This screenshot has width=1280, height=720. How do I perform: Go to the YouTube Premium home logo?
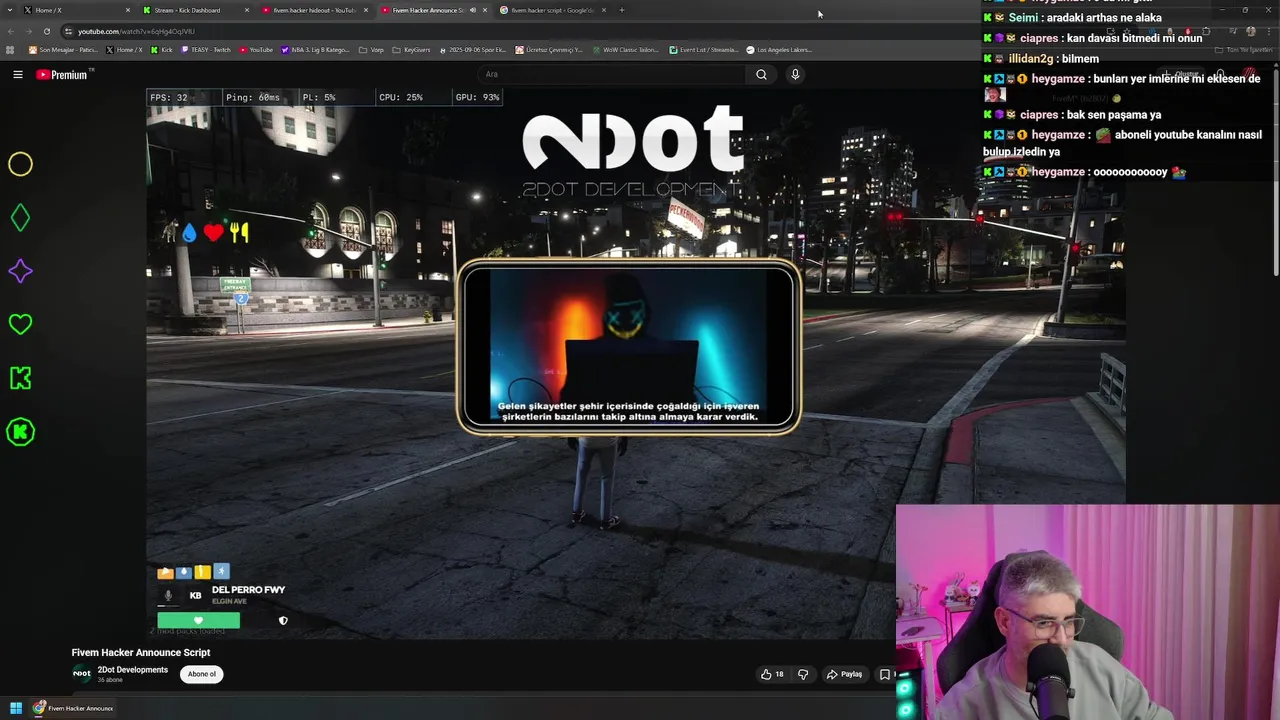coord(64,74)
